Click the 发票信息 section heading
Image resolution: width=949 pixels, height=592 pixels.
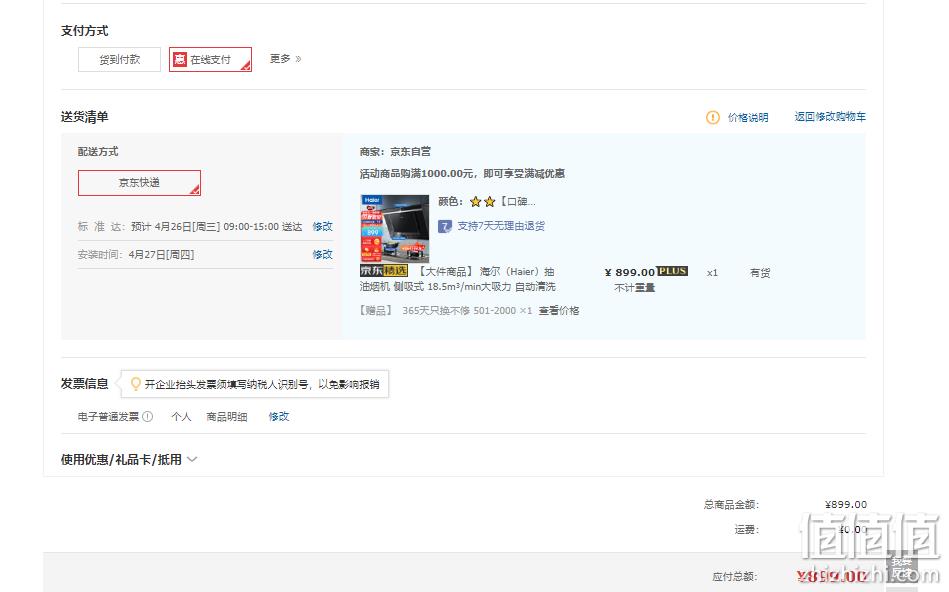point(85,383)
